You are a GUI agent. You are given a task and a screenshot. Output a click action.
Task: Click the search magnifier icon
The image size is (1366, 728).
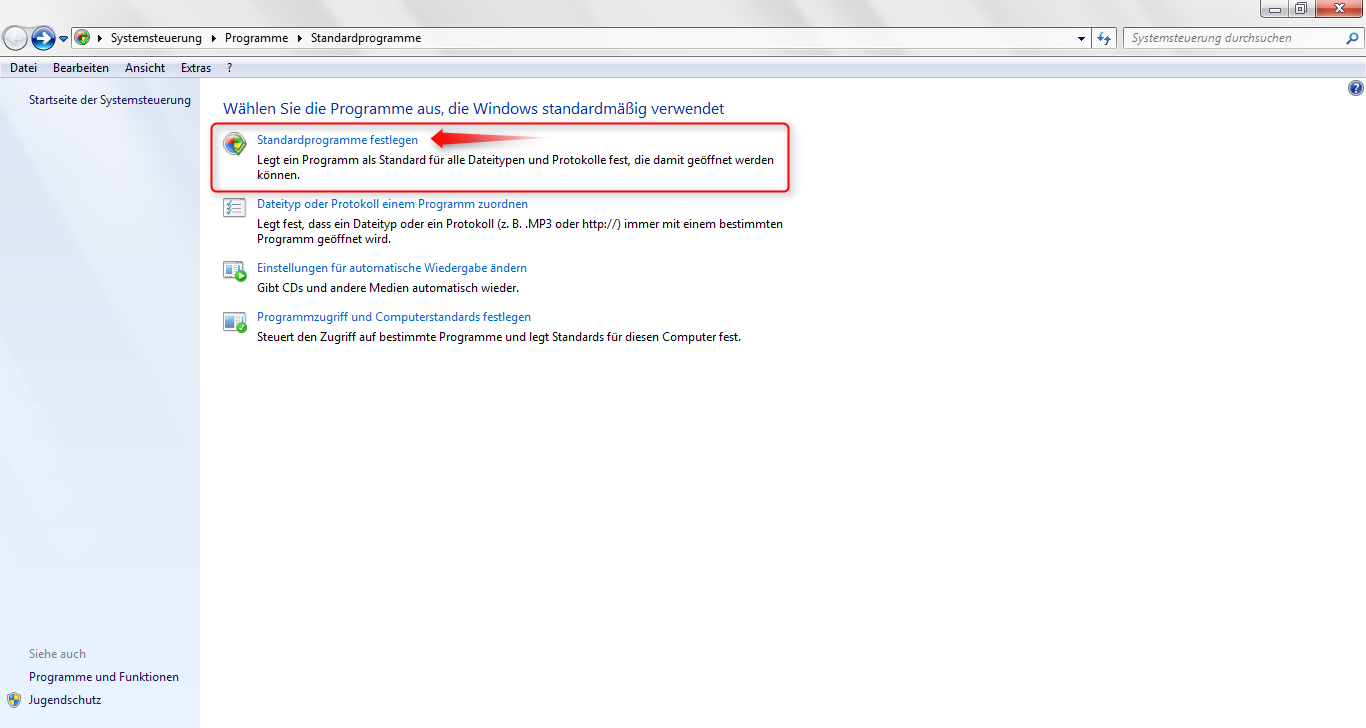pyautogui.click(x=1353, y=38)
